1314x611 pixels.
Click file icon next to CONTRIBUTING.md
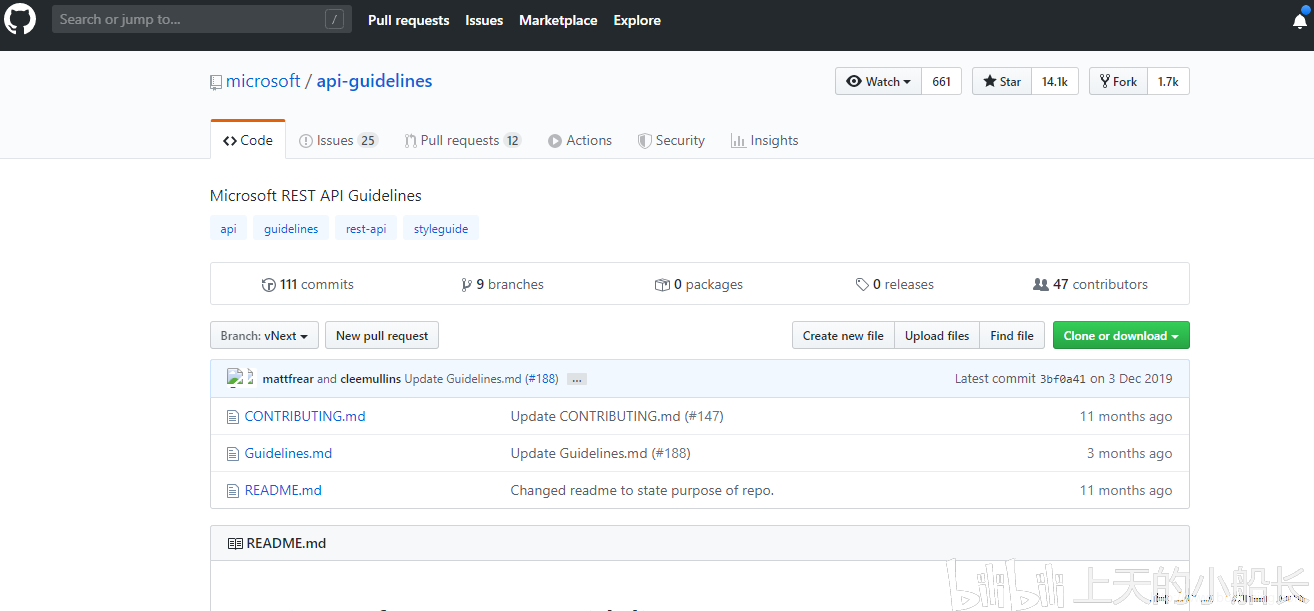click(233, 417)
